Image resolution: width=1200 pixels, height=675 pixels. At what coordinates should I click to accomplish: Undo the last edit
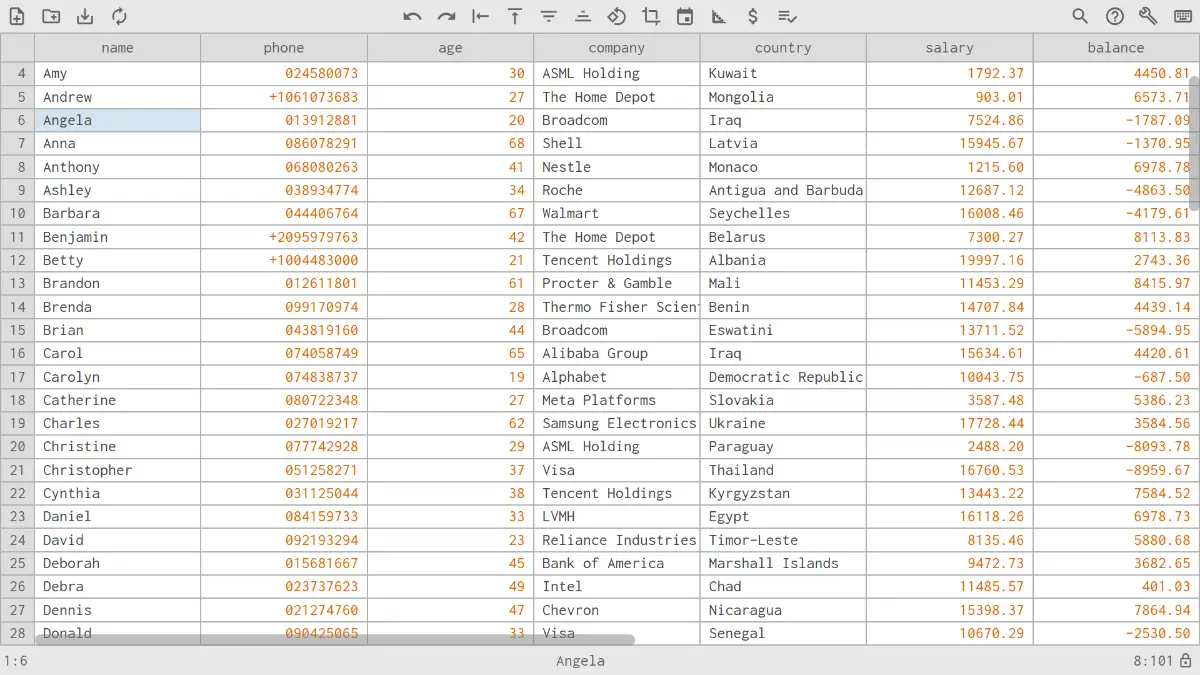[x=412, y=16]
